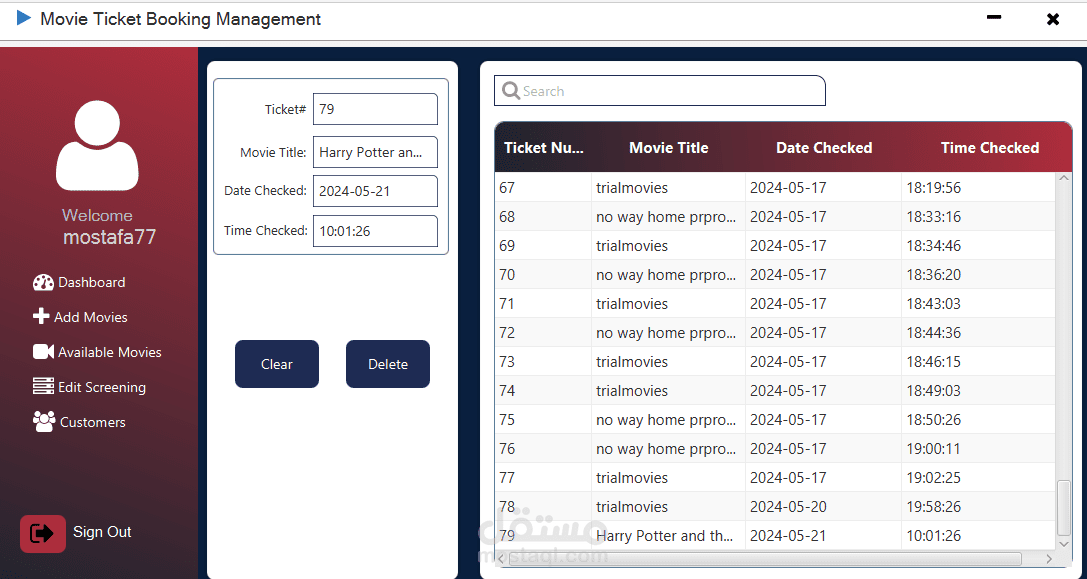Click into the Search box
Screen dimensions: 1087x579
click(659, 91)
